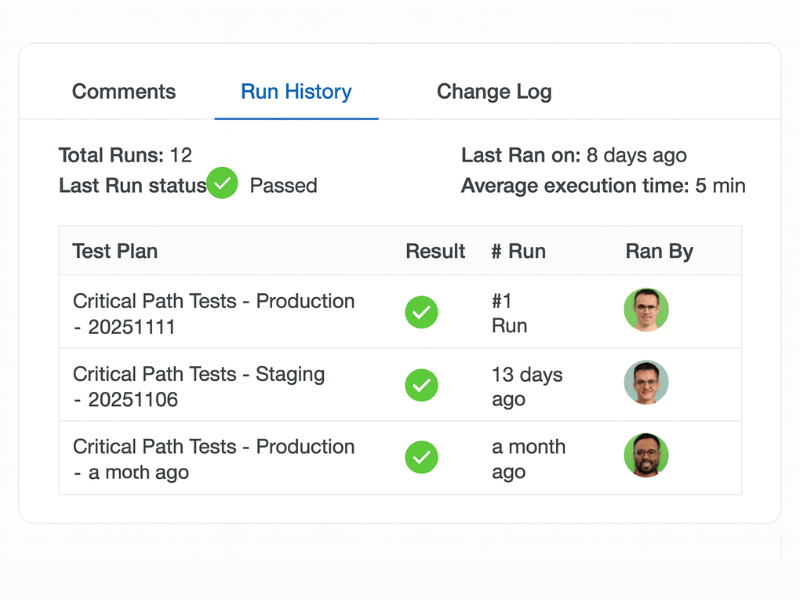Click the avatar in the 13 days ago row
This screenshot has width=800, height=600.
(646, 383)
